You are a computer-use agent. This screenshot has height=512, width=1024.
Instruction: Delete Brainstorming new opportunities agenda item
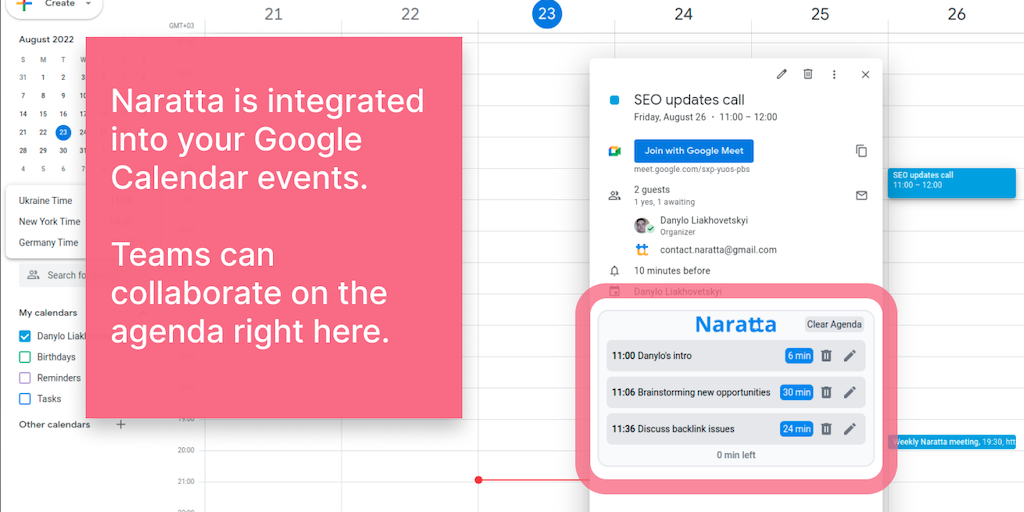click(826, 392)
